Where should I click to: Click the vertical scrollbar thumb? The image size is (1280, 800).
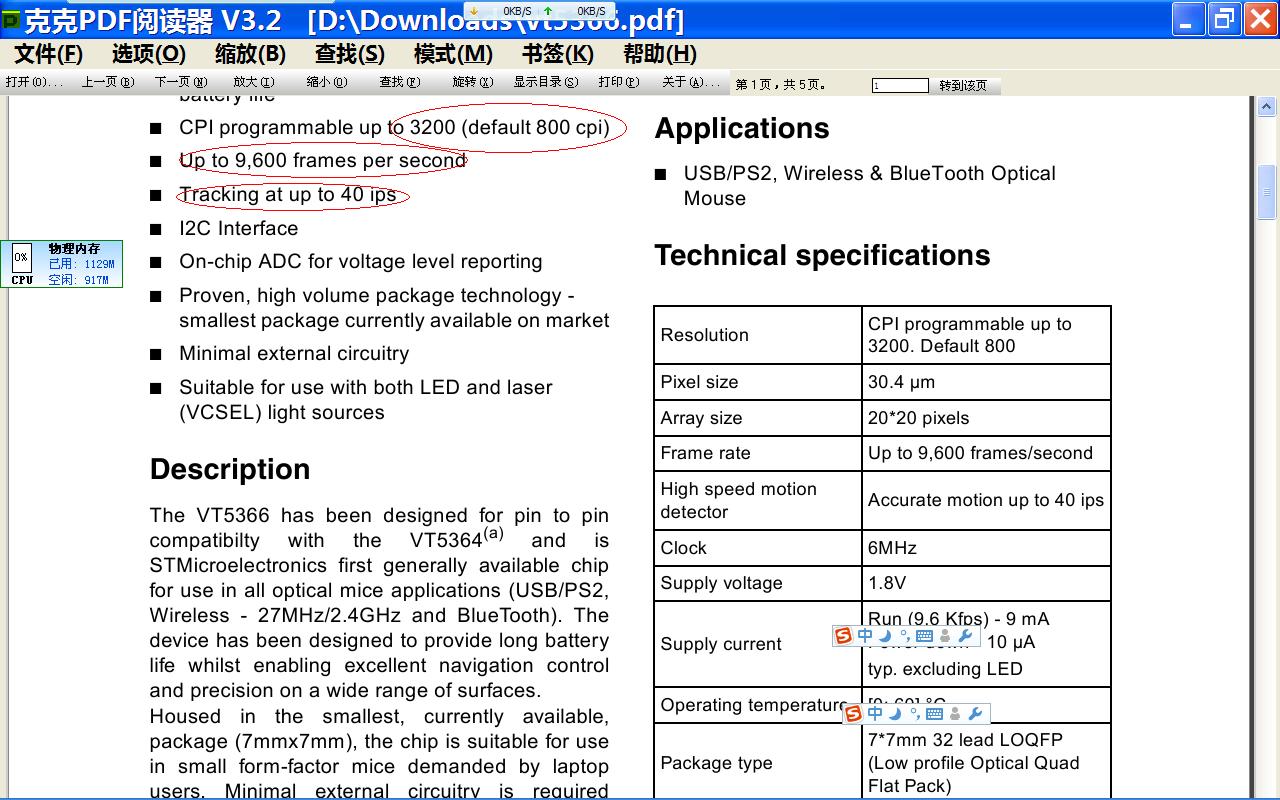tap(1266, 191)
